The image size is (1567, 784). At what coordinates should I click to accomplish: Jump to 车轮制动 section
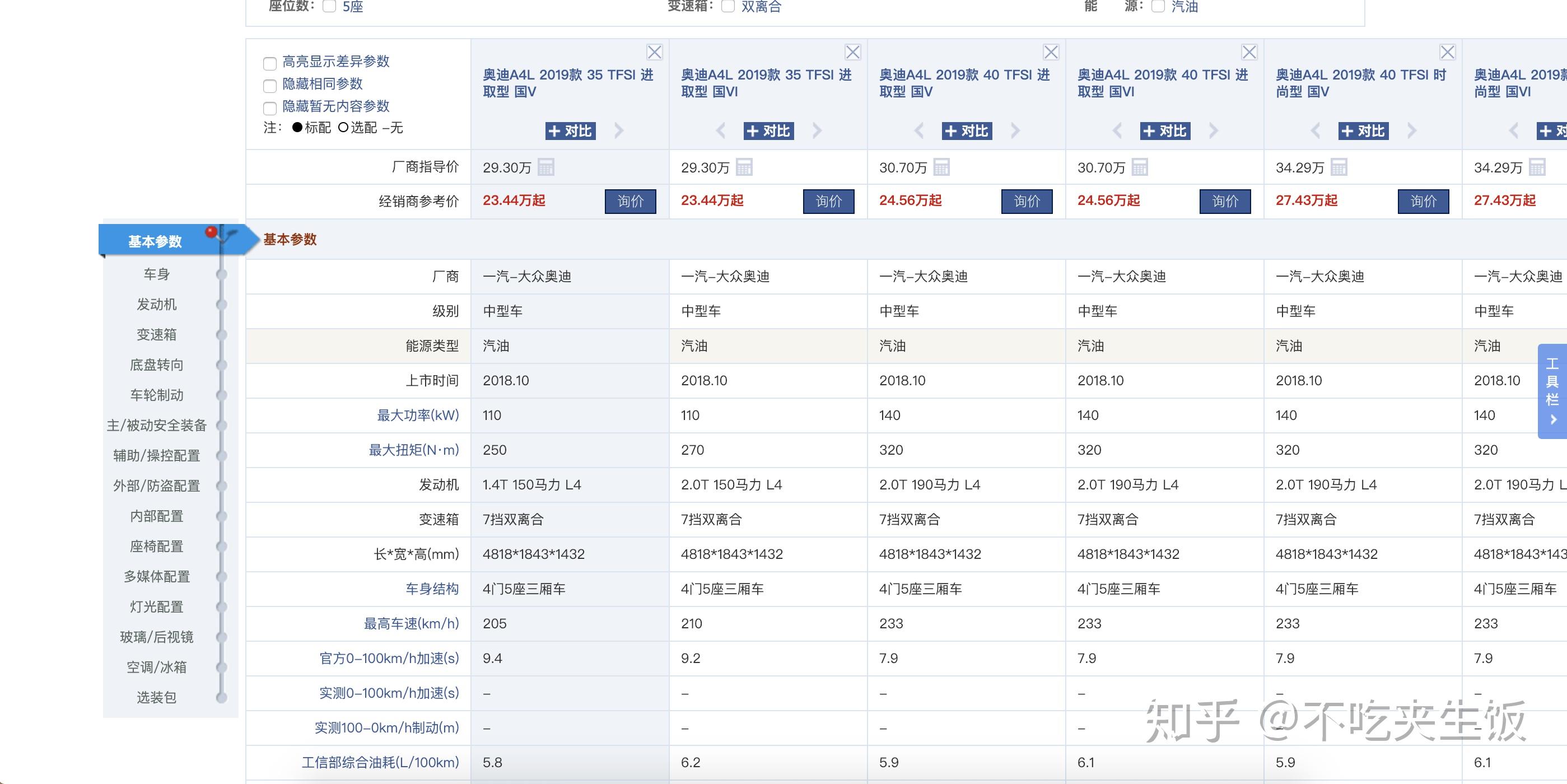coord(156,395)
